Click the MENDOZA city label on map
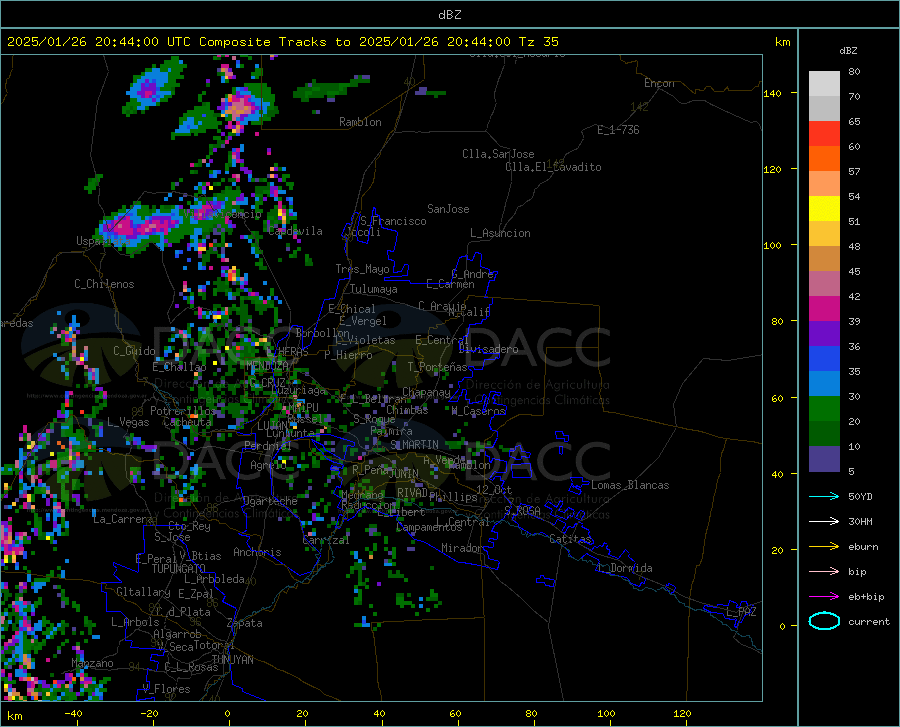Screen dimensions: 900x727 (x=267, y=366)
